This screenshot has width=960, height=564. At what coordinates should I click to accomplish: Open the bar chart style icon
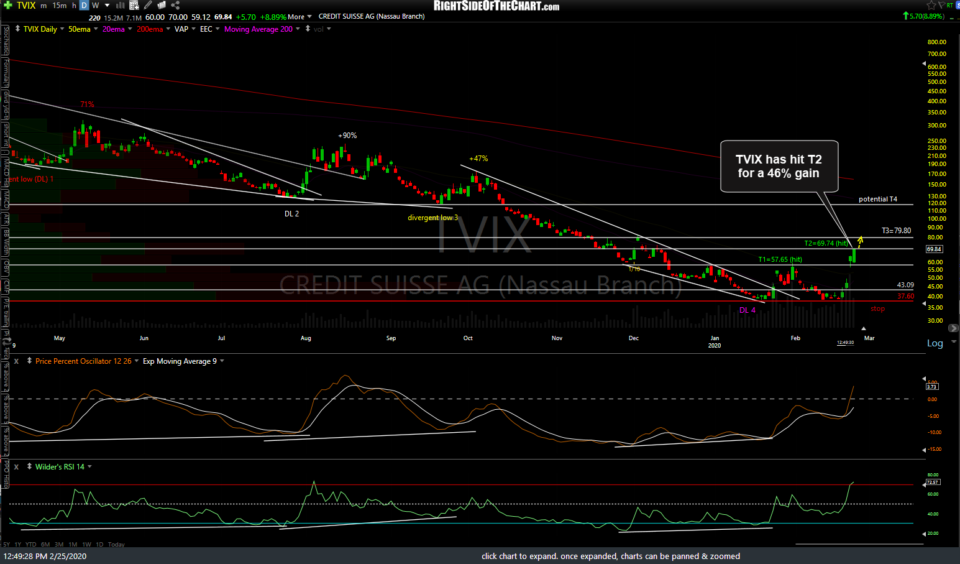[120, 5]
